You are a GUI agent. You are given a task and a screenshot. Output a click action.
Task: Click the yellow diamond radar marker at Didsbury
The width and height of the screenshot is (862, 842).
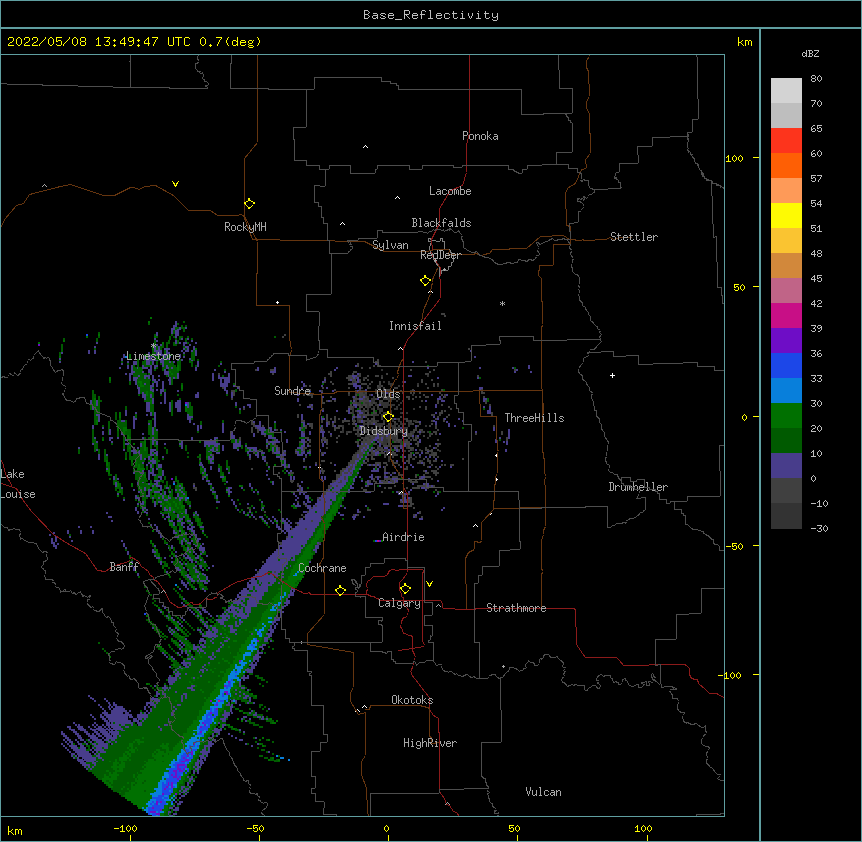point(388,417)
